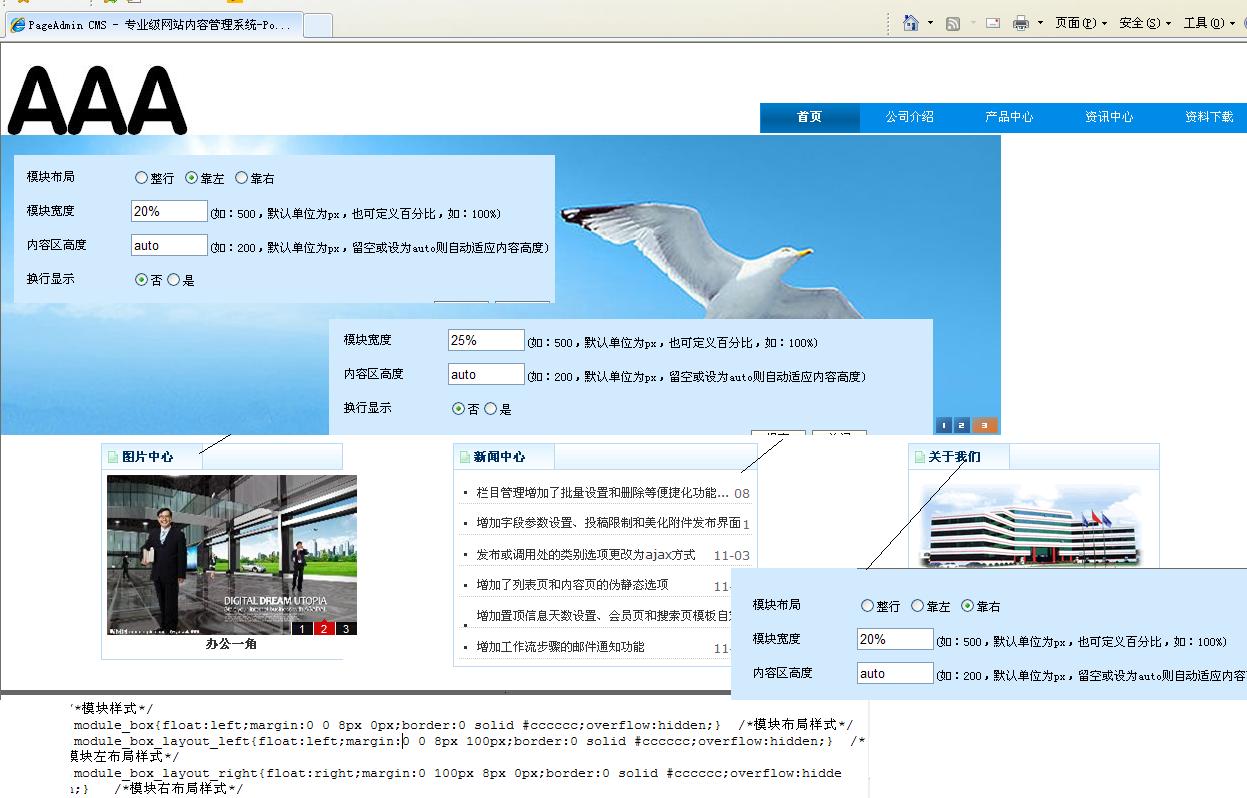Click the Home icon in browser toolbar

(x=911, y=23)
